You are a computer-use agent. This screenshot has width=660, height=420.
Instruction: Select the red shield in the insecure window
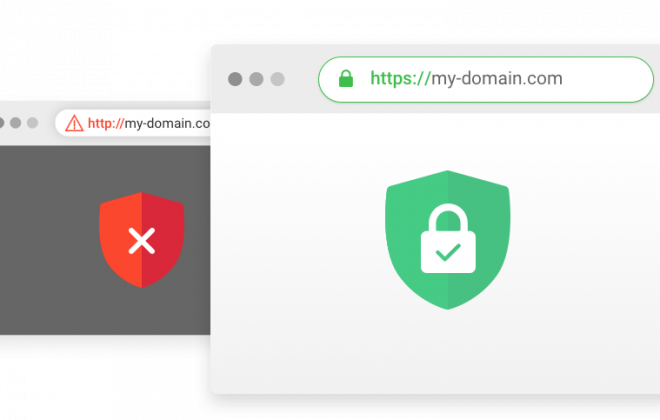tap(141, 240)
